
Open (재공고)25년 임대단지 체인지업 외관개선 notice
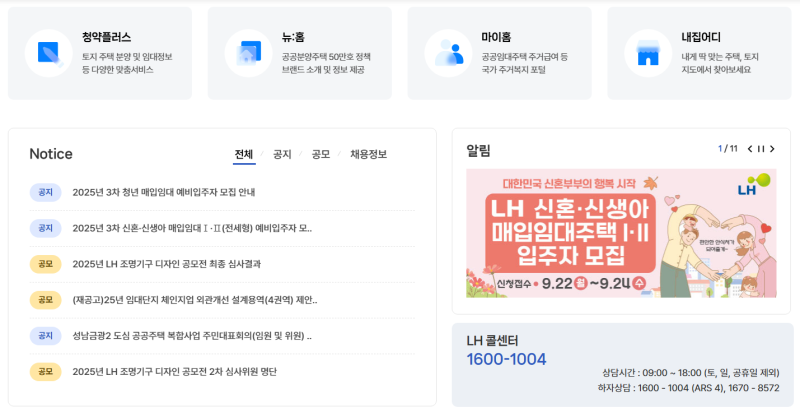195,300
